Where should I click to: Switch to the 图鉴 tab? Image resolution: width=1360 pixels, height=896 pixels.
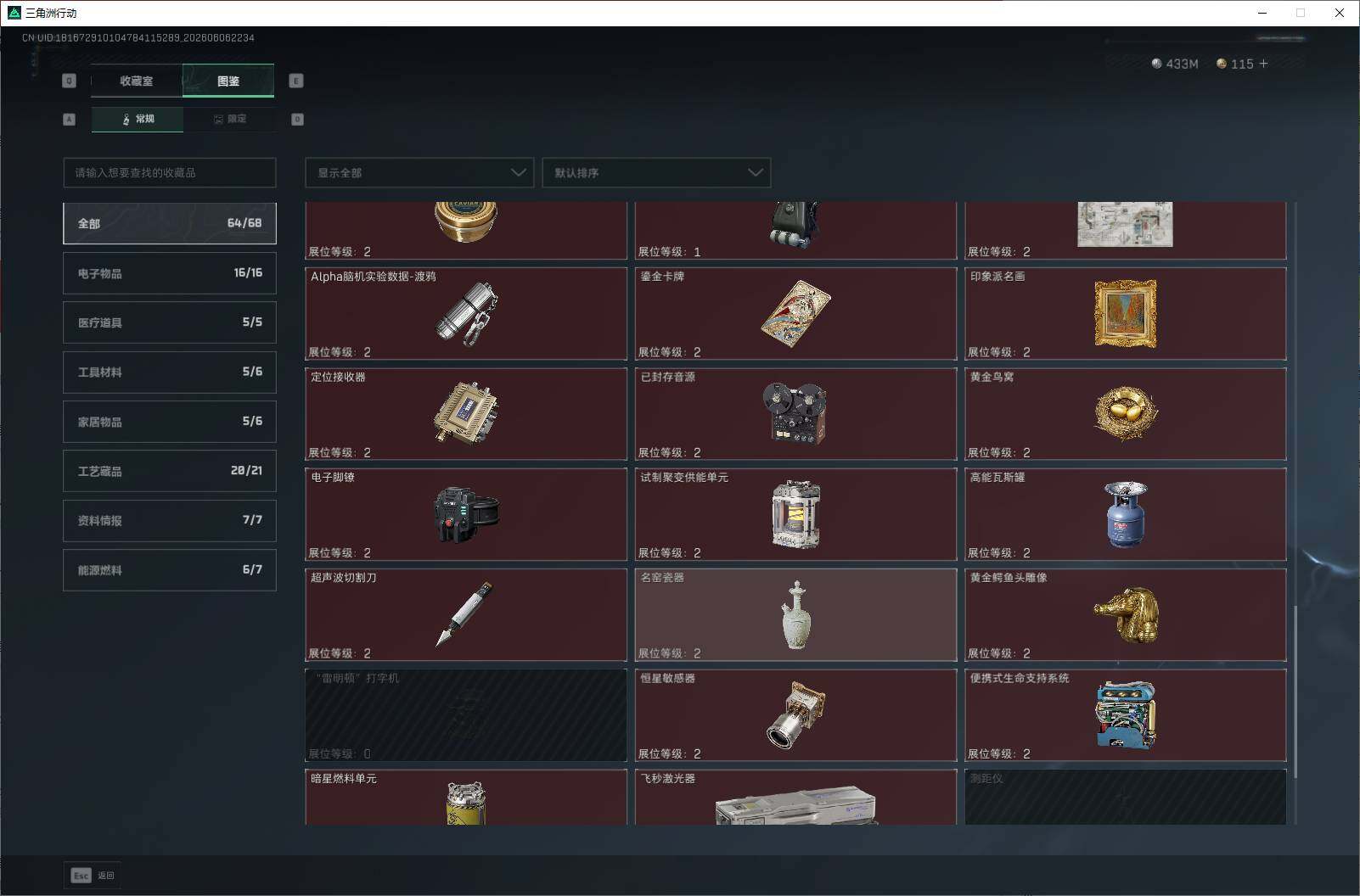[x=228, y=81]
